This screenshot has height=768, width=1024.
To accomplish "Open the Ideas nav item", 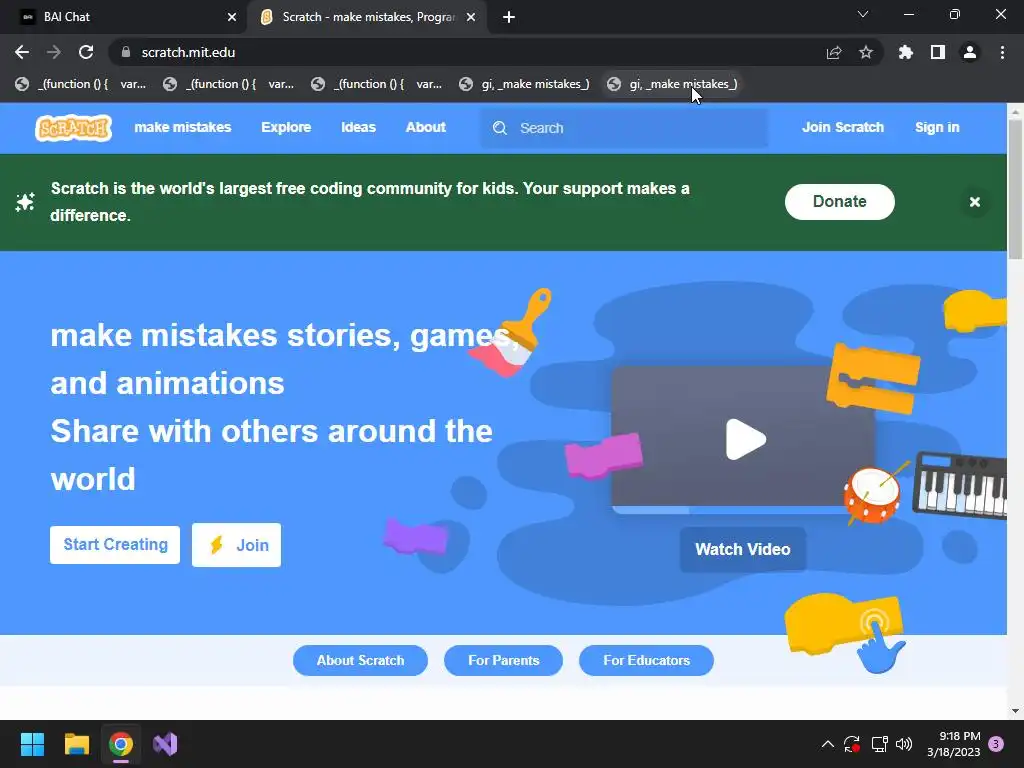I will click(359, 127).
